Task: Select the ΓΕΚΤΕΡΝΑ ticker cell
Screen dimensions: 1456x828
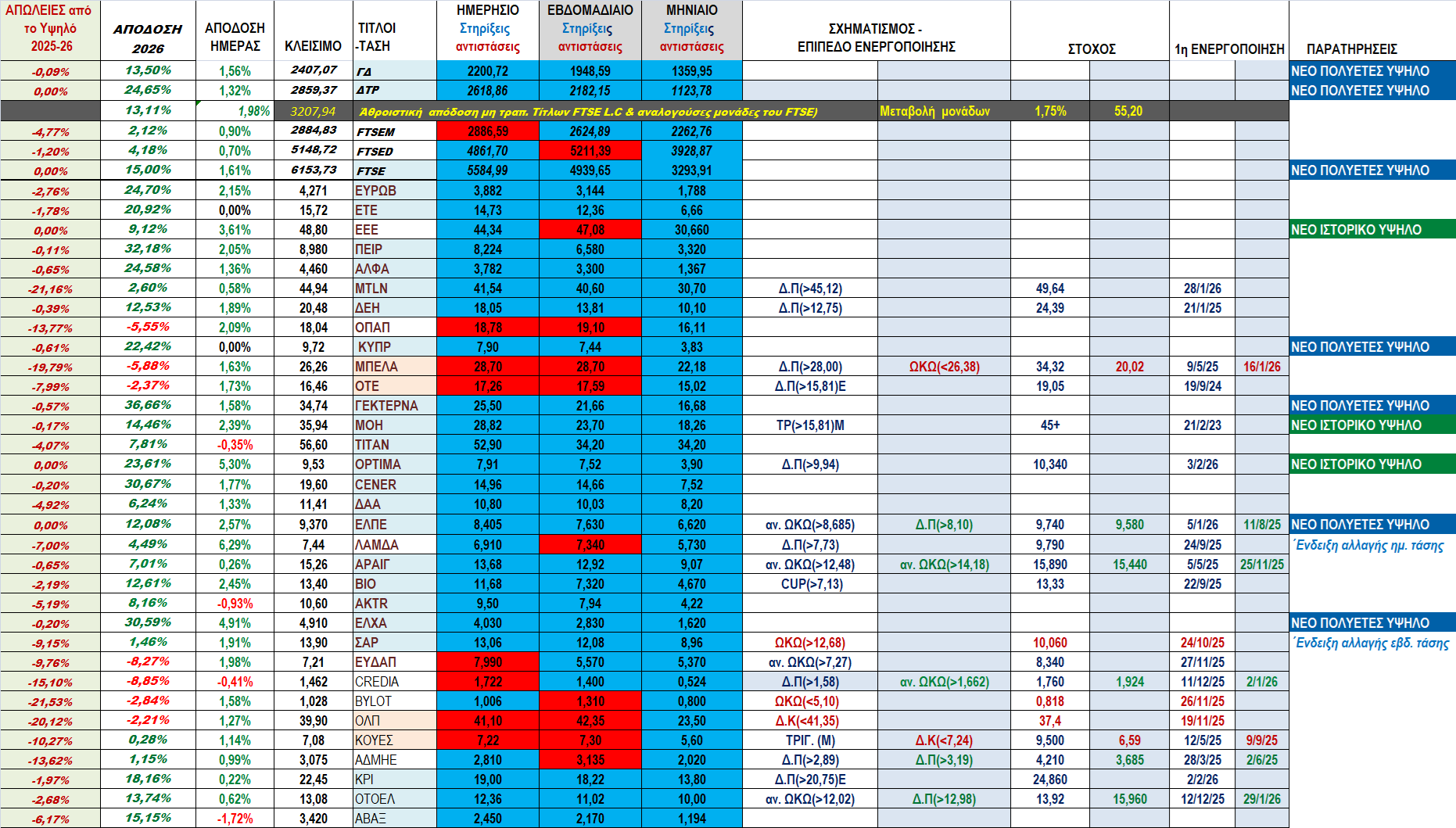Action: (386, 406)
